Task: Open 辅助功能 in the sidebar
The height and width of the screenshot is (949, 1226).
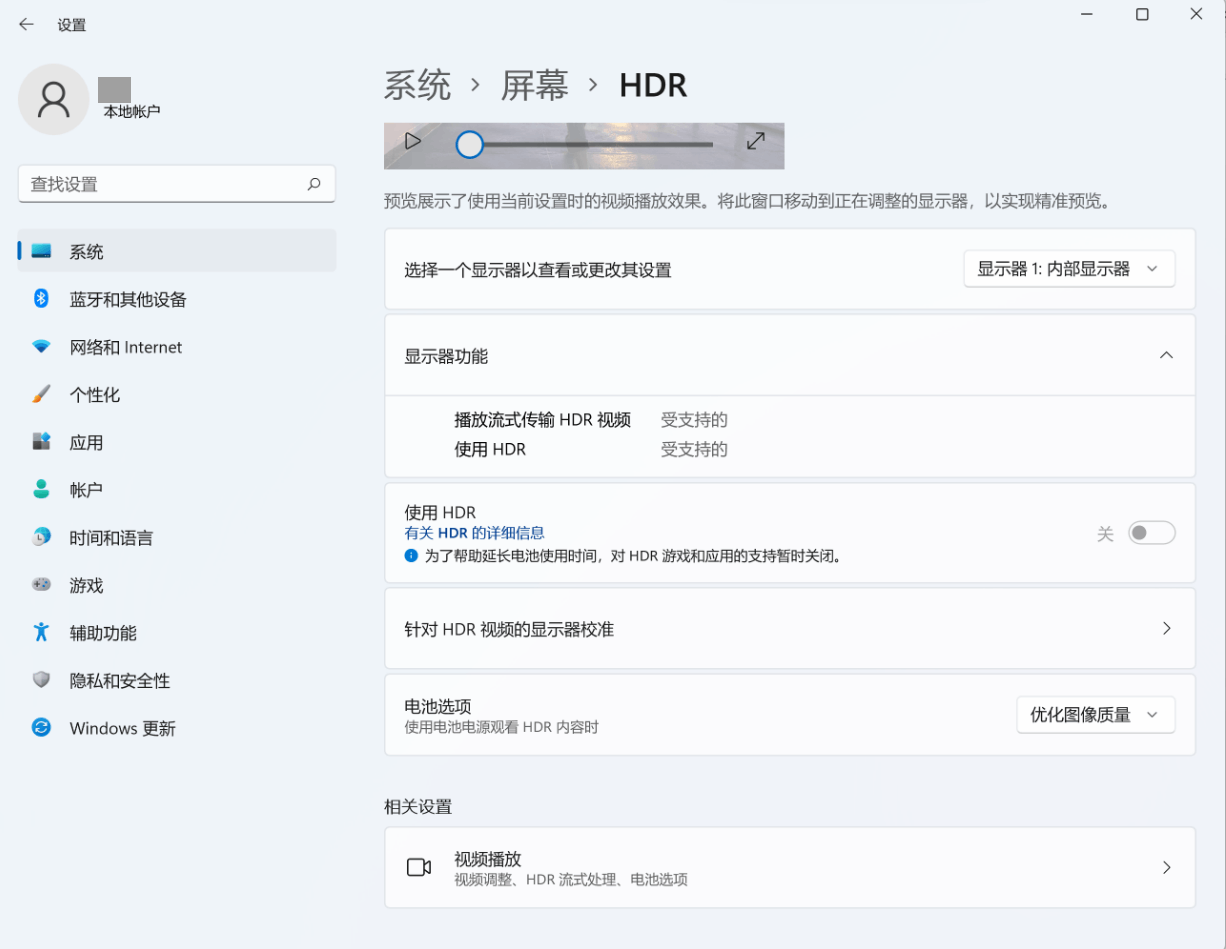Action: (x=177, y=633)
